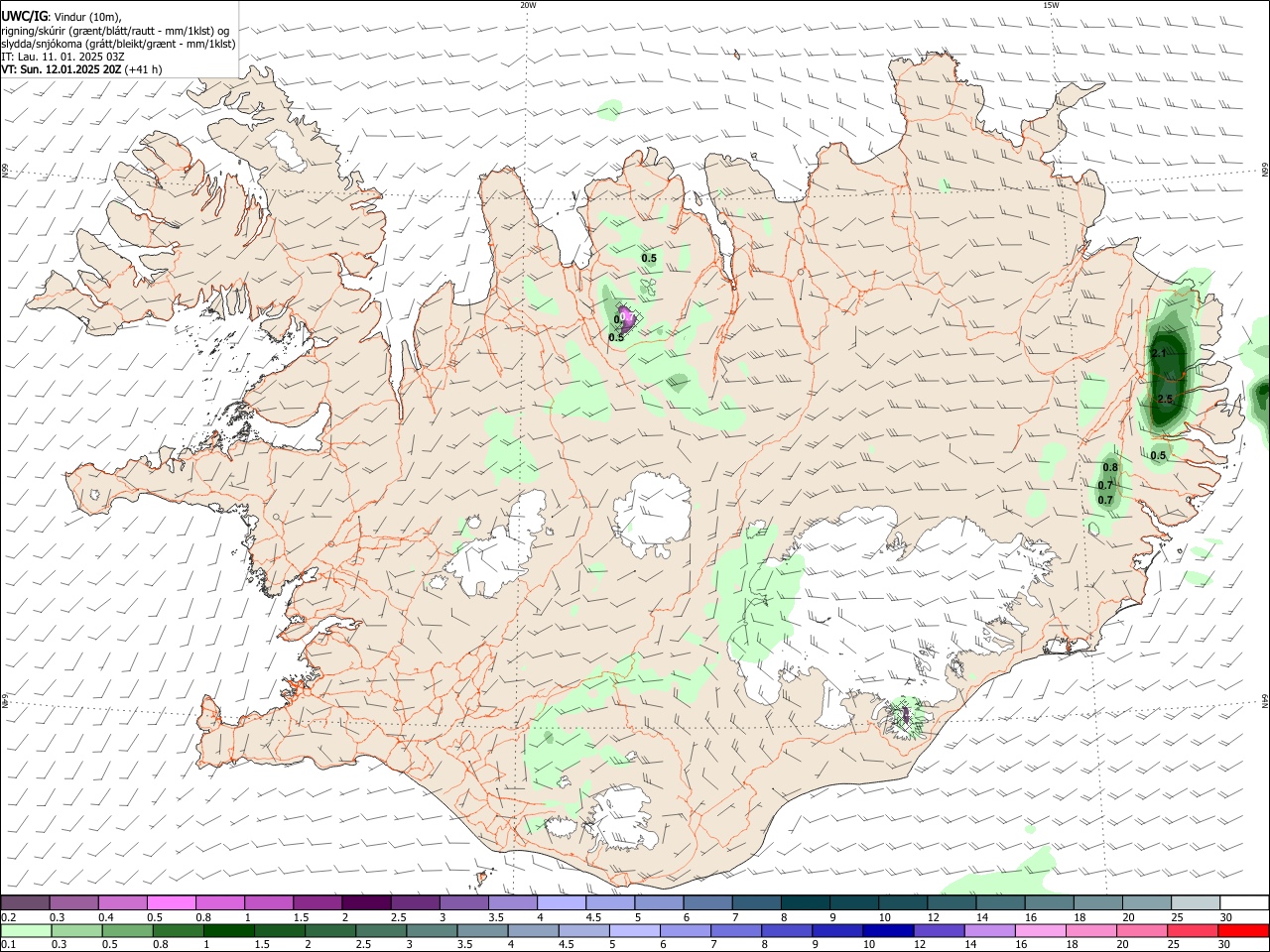Select the light lavender 4 swatch in the top scale
The height and width of the screenshot is (952, 1270).
pyautogui.click(x=561, y=903)
